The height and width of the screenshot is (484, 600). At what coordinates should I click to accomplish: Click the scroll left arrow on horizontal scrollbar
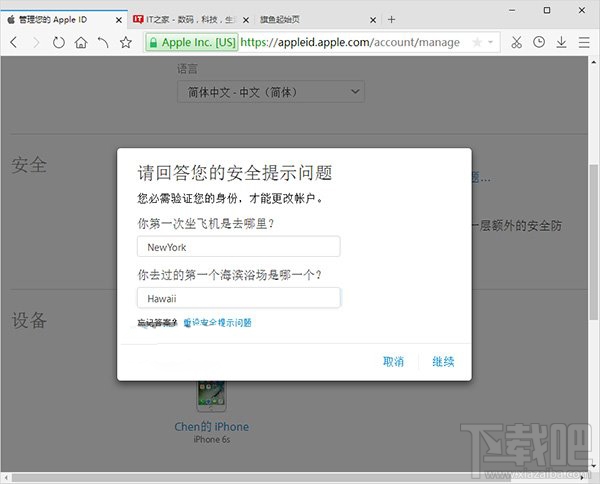(x=6, y=477)
